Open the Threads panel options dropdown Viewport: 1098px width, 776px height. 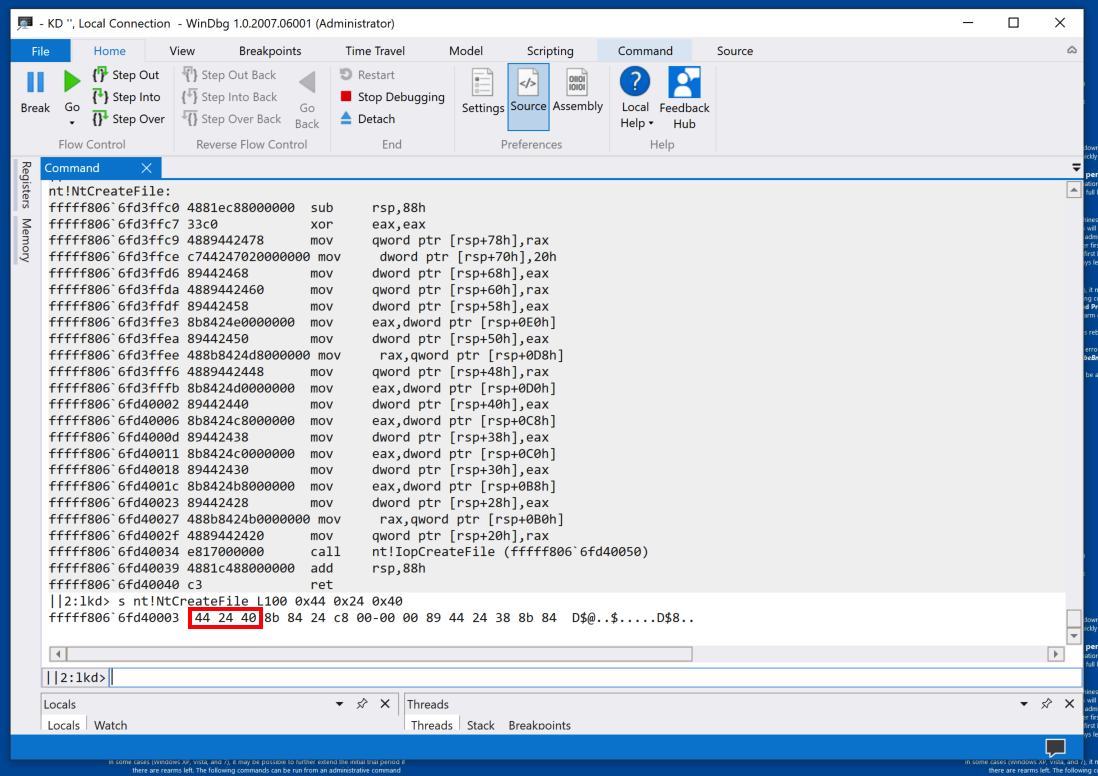point(1024,704)
